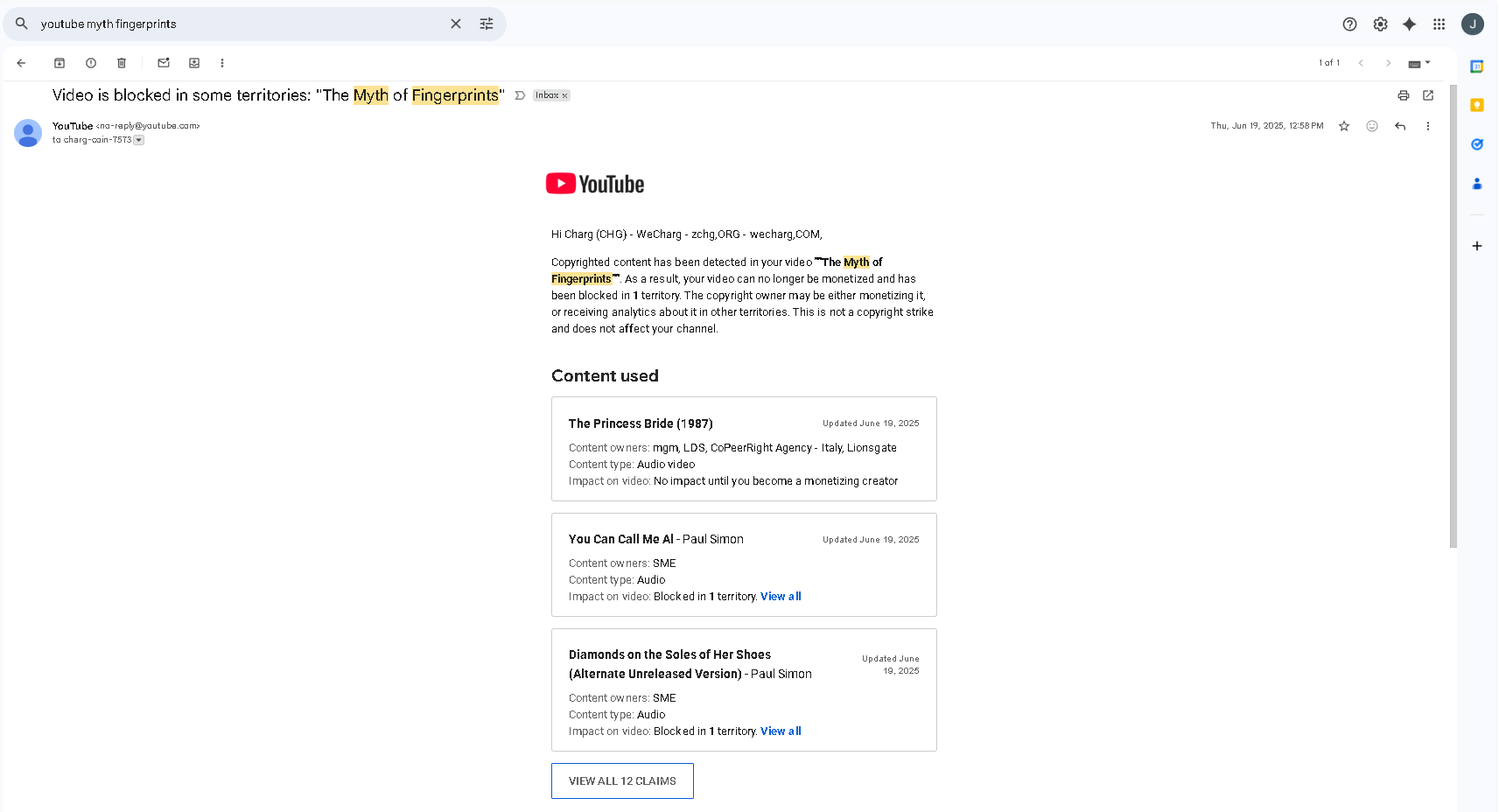Reply to the YouTube email
The width and height of the screenshot is (1499, 812).
[1400, 126]
